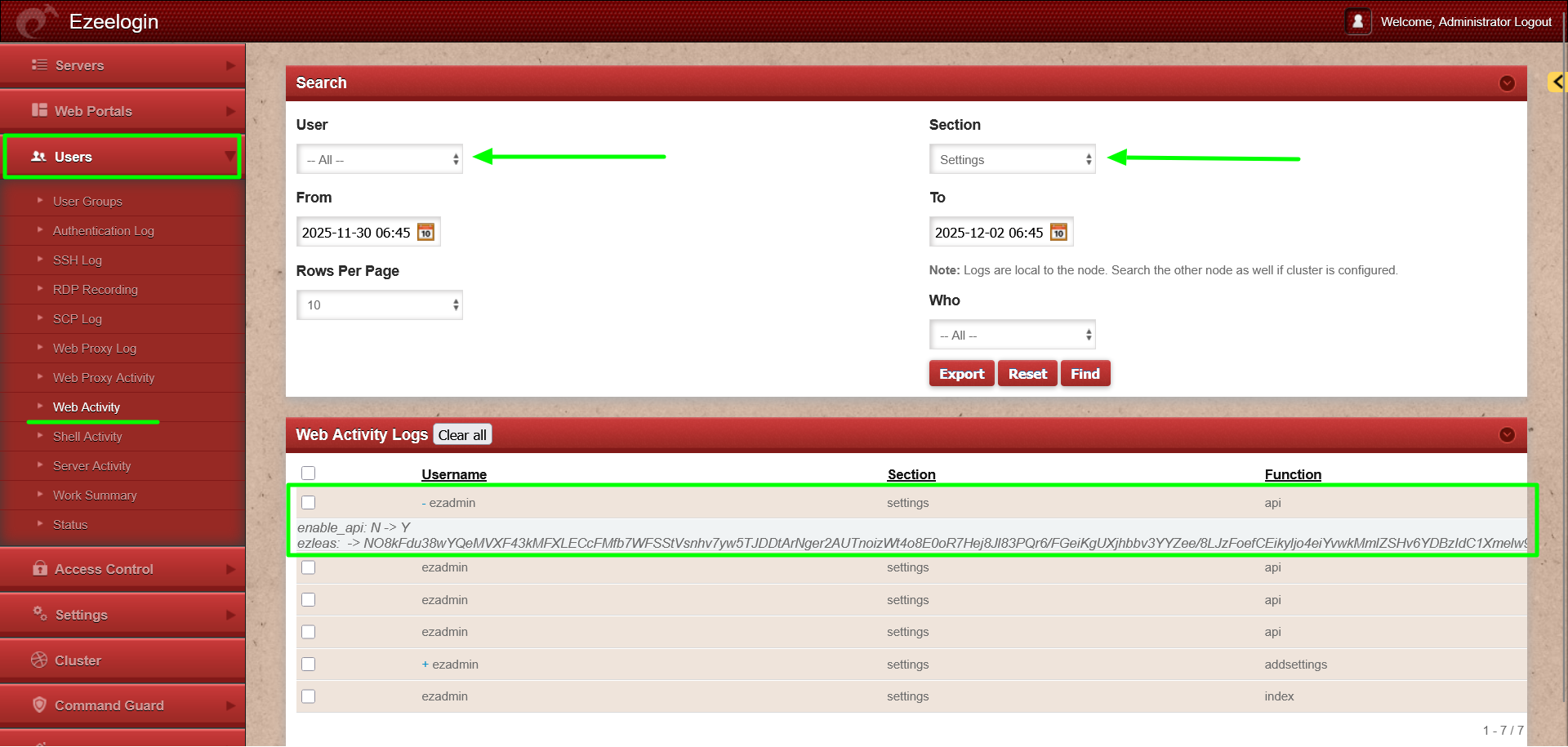Click the Access Control lock icon
The height and width of the screenshot is (747, 1568).
tap(39, 568)
